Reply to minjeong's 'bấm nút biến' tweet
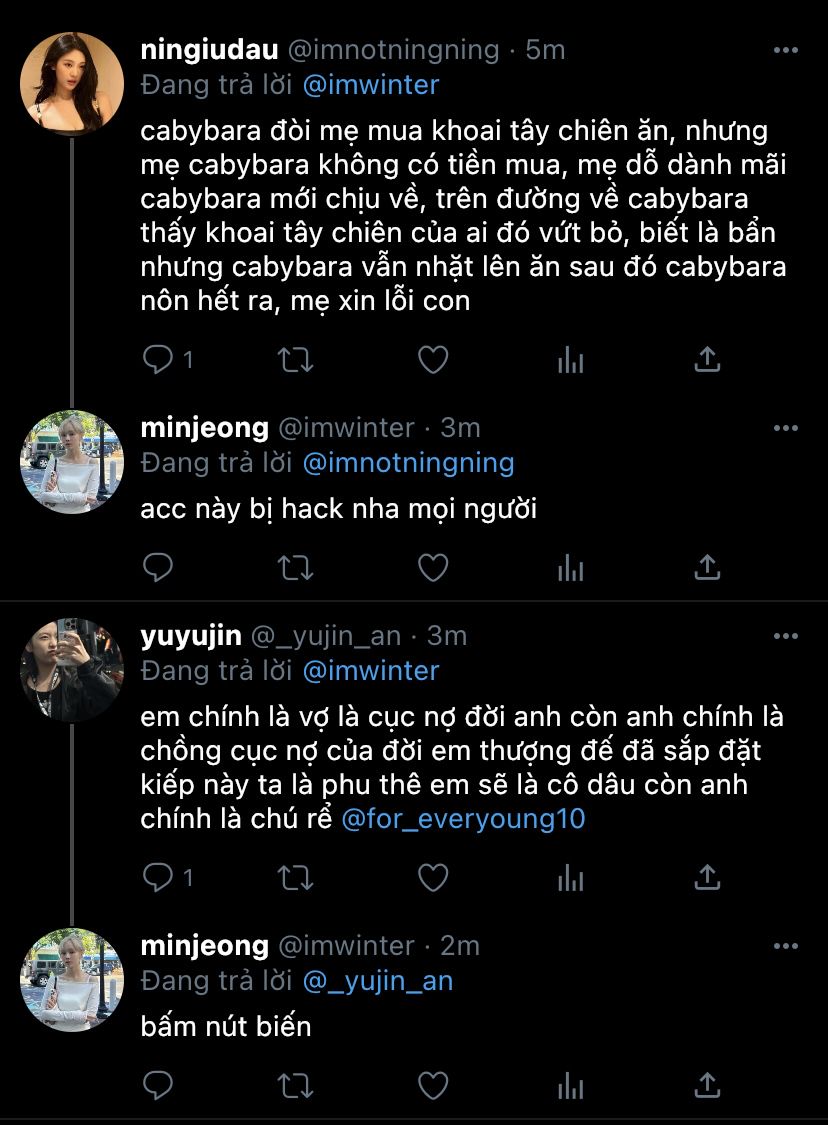Screen dimensions: 828x1125 [158, 1085]
